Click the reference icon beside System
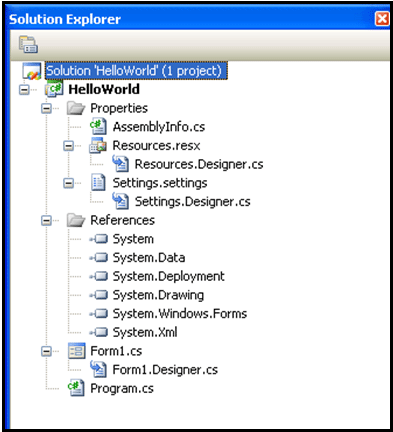393x432 pixels. coord(99,239)
